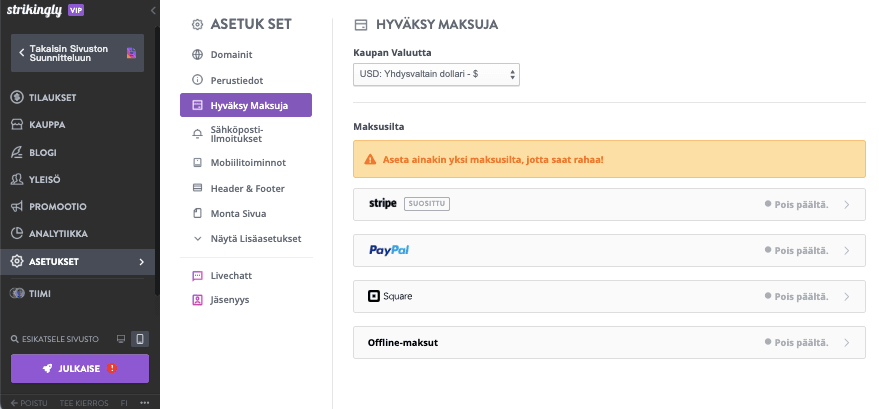The height and width of the screenshot is (409, 879).
Task: Expand Offline-maksut row chevron
Action: coord(847,342)
